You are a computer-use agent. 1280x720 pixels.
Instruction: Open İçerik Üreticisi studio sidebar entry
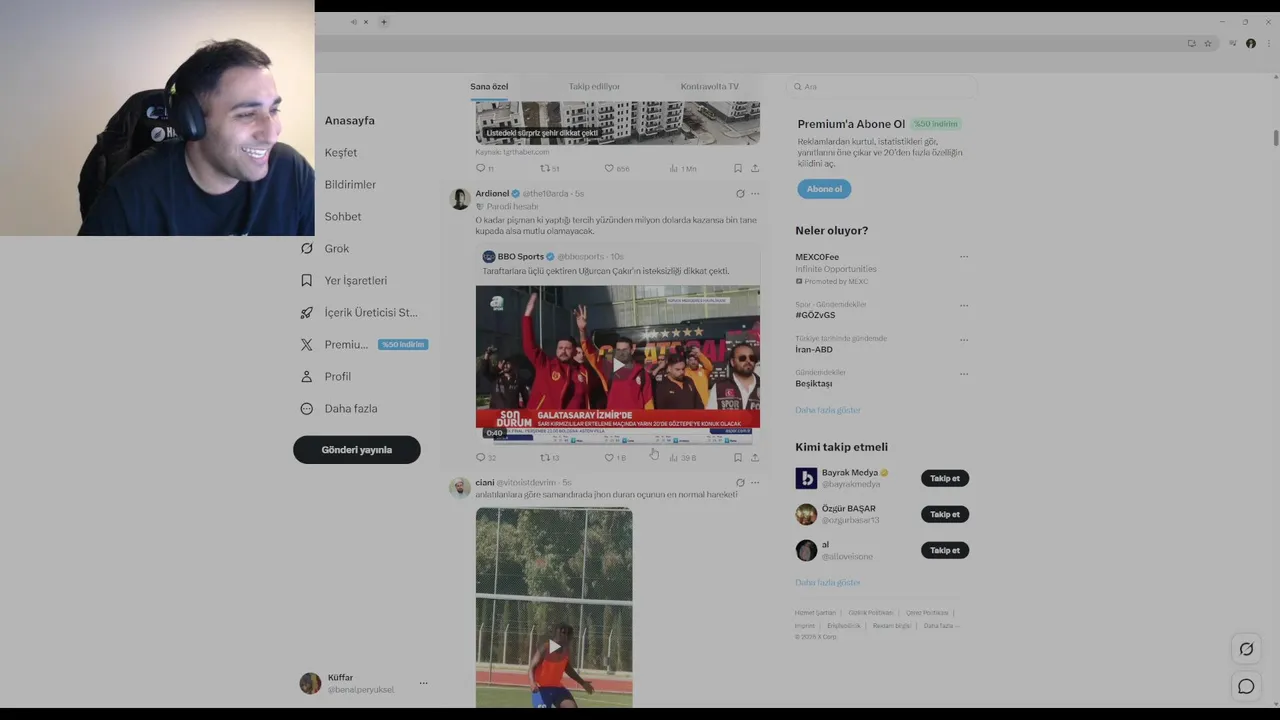(x=359, y=312)
